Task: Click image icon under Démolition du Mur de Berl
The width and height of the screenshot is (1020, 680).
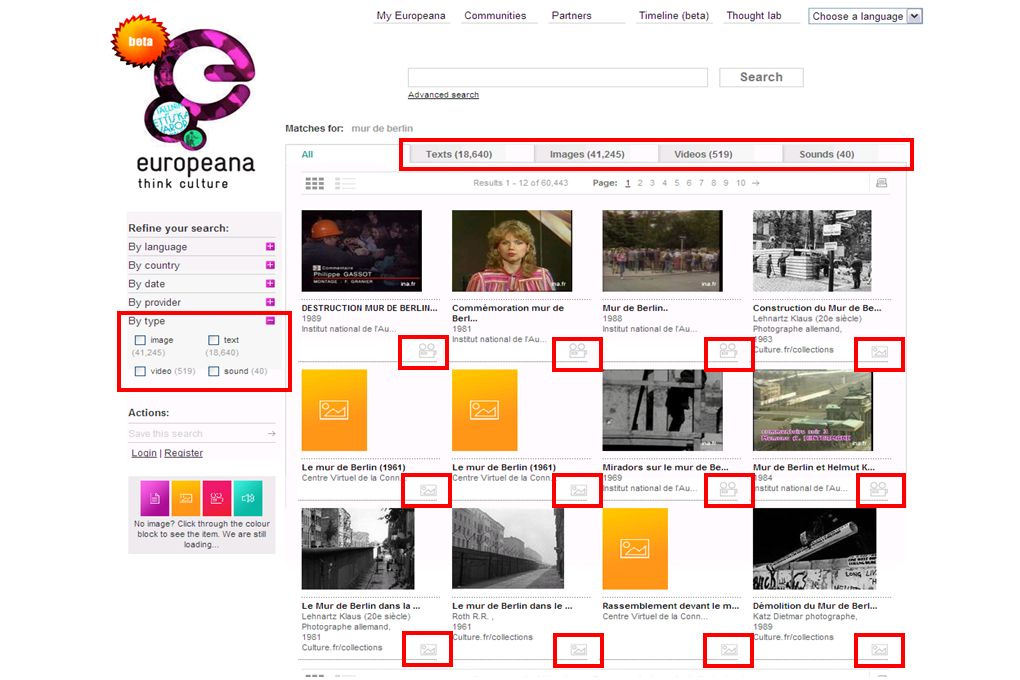Action: (879, 649)
